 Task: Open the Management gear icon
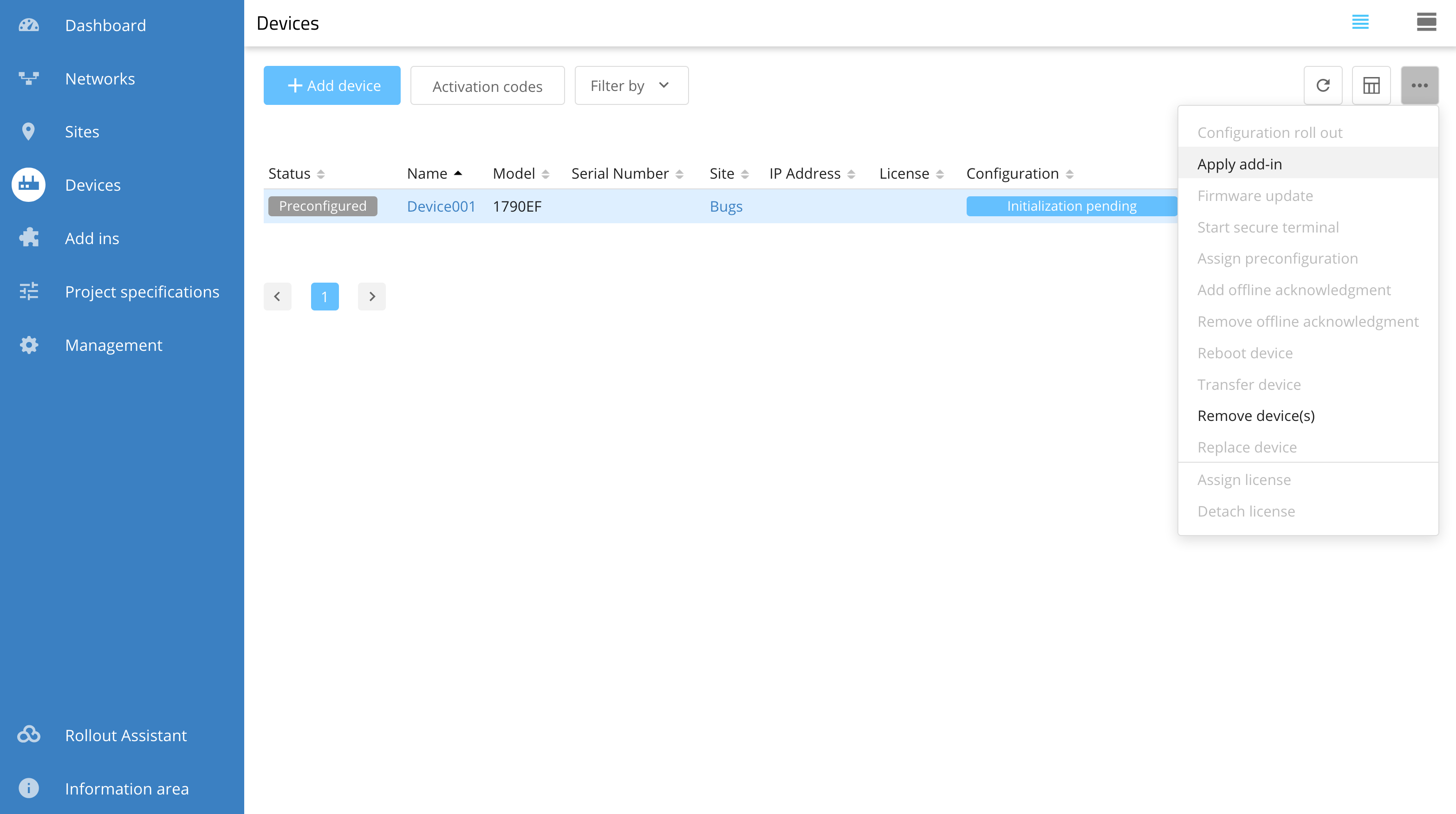[x=28, y=344]
